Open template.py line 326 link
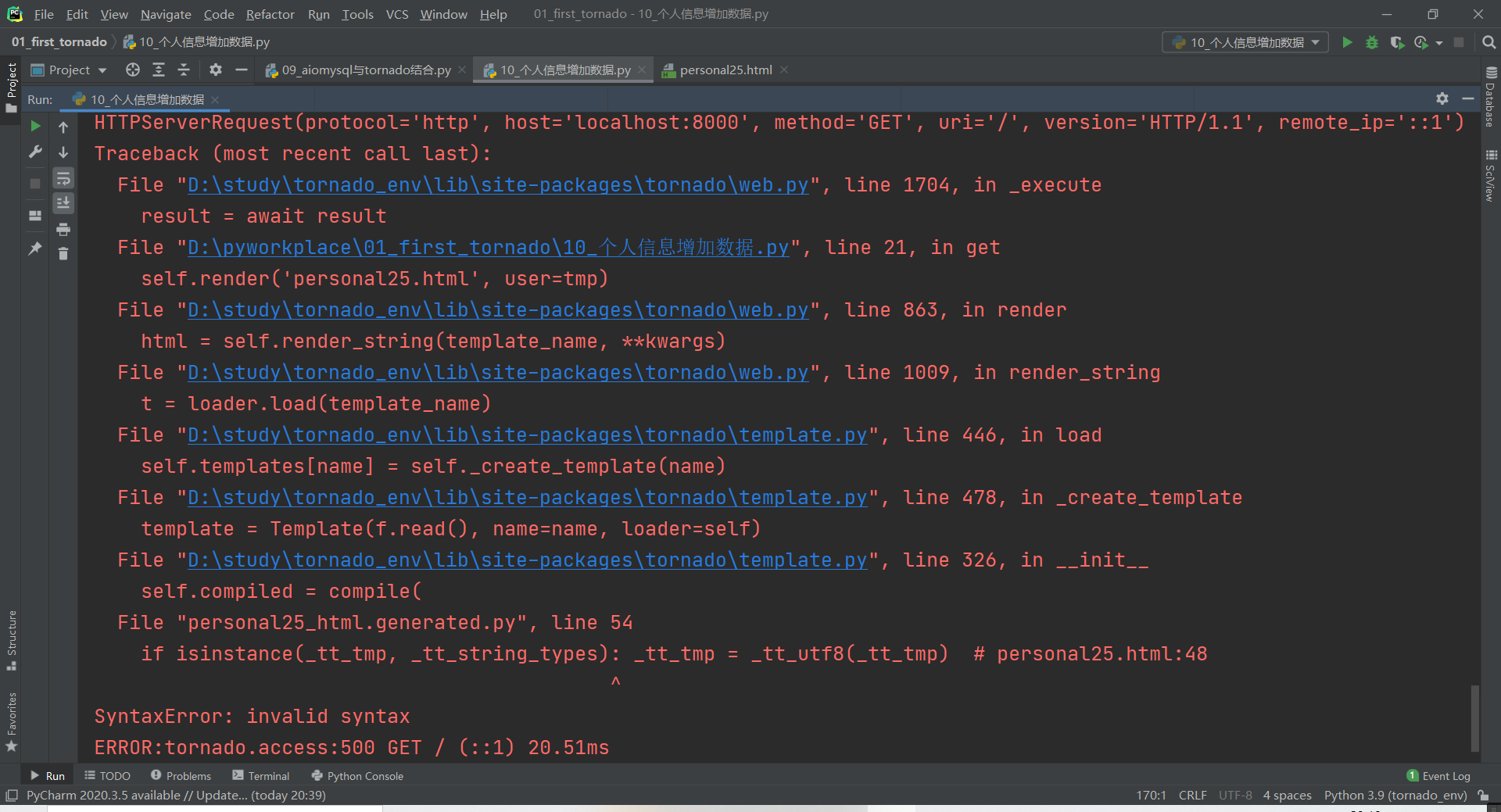This screenshot has height=812, width=1501. pos(528,560)
